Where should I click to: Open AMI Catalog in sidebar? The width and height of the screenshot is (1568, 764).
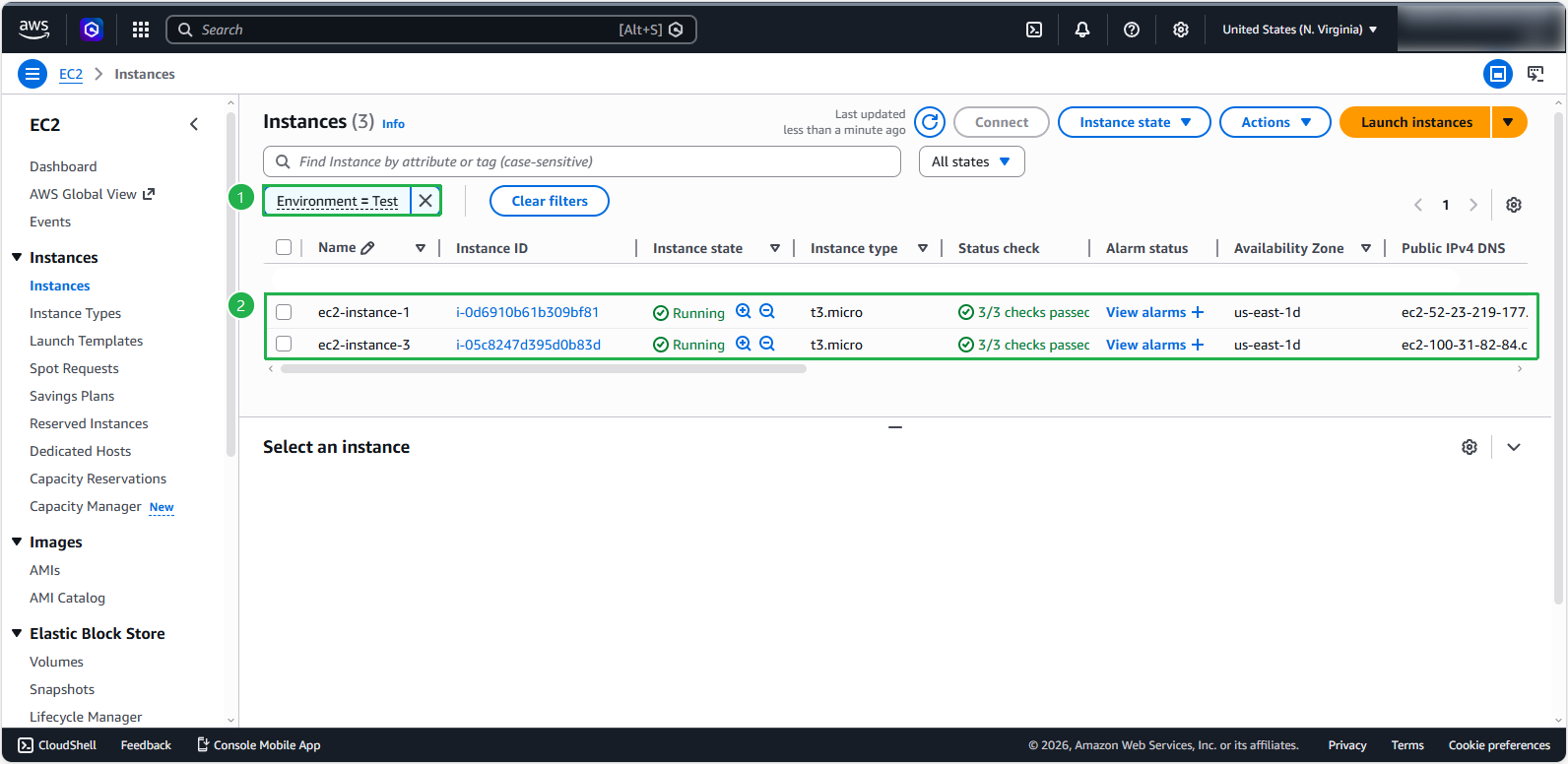pyautogui.click(x=67, y=598)
